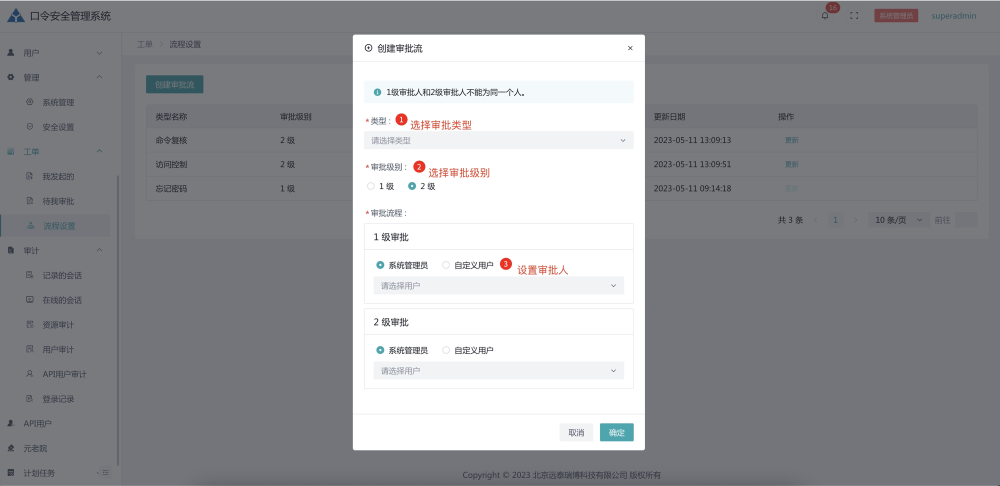The height and width of the screenshot is (486, 1000).
Task: Open 记录的会话 sidebar item
Action: click(x=62, y=275)
